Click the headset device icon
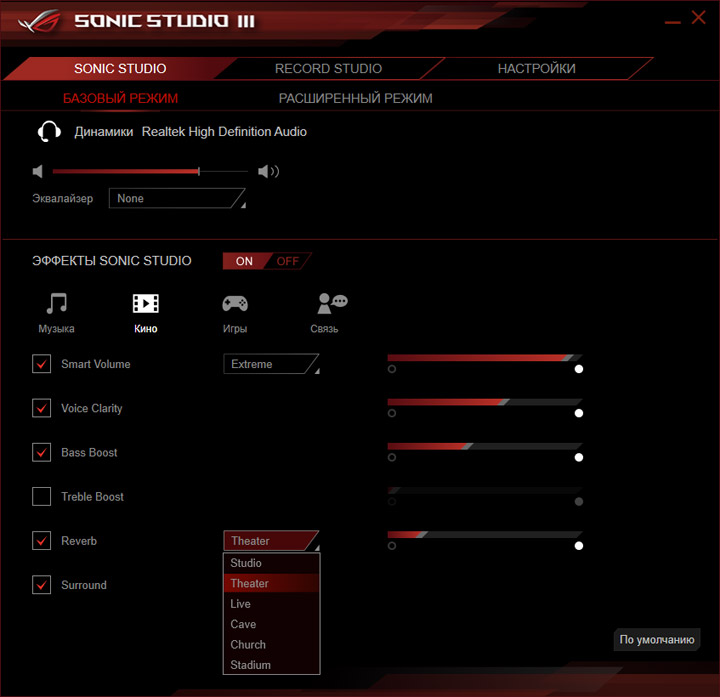 pos(49,132)
